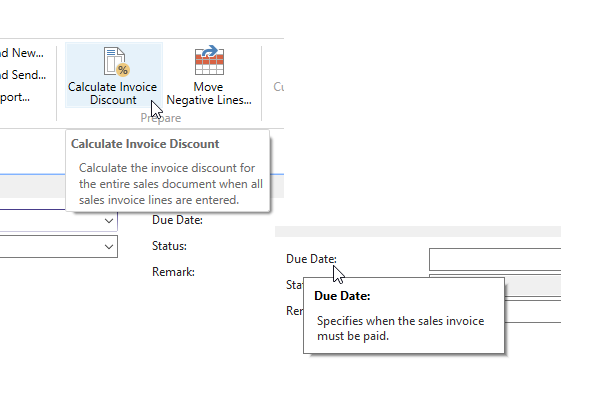Click inside the lower combo box field
This screenshot has height=404, width=593.
pyautogui.click(x=59, y=247)
